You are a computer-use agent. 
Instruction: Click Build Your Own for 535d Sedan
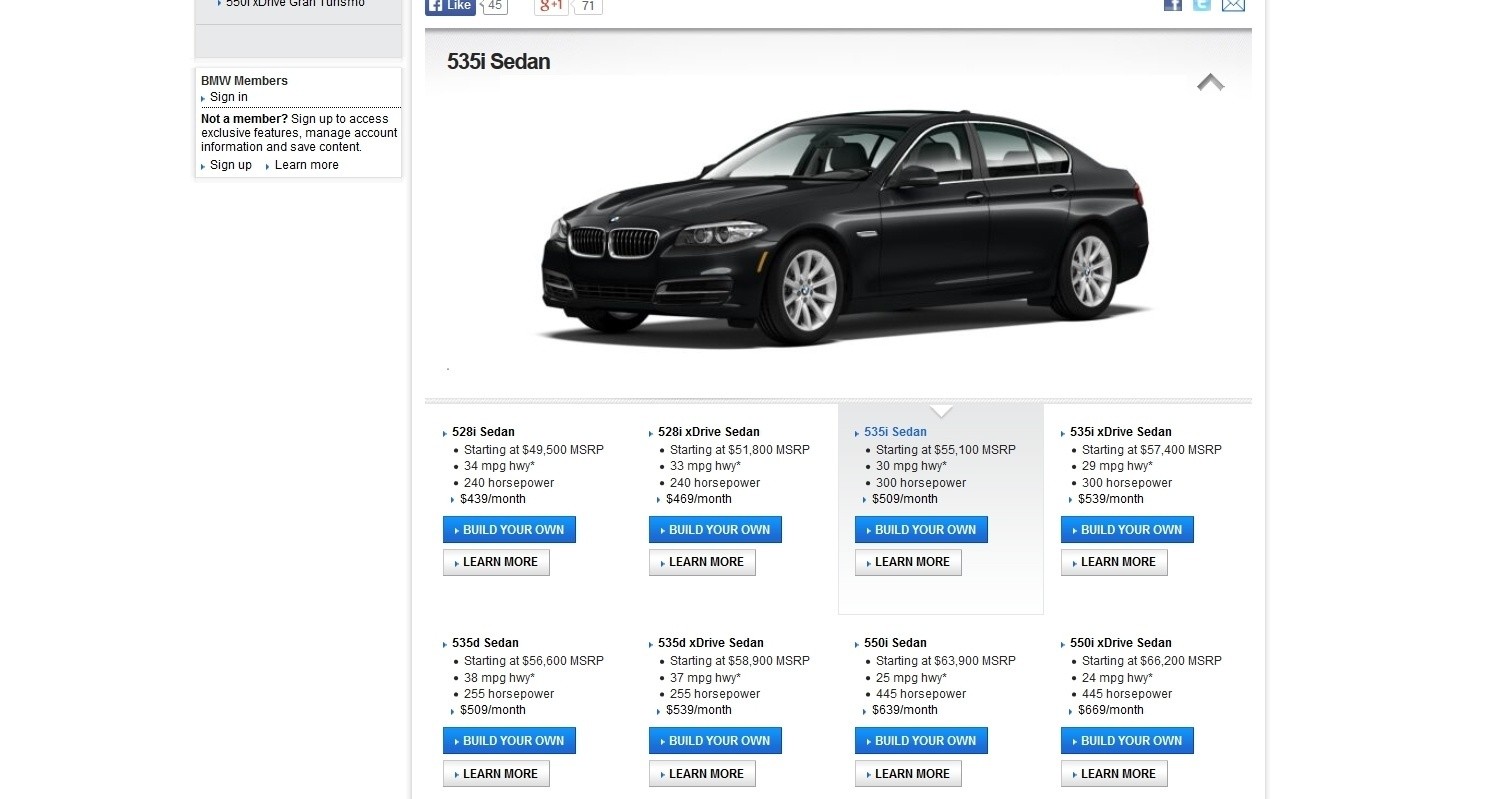509,741
